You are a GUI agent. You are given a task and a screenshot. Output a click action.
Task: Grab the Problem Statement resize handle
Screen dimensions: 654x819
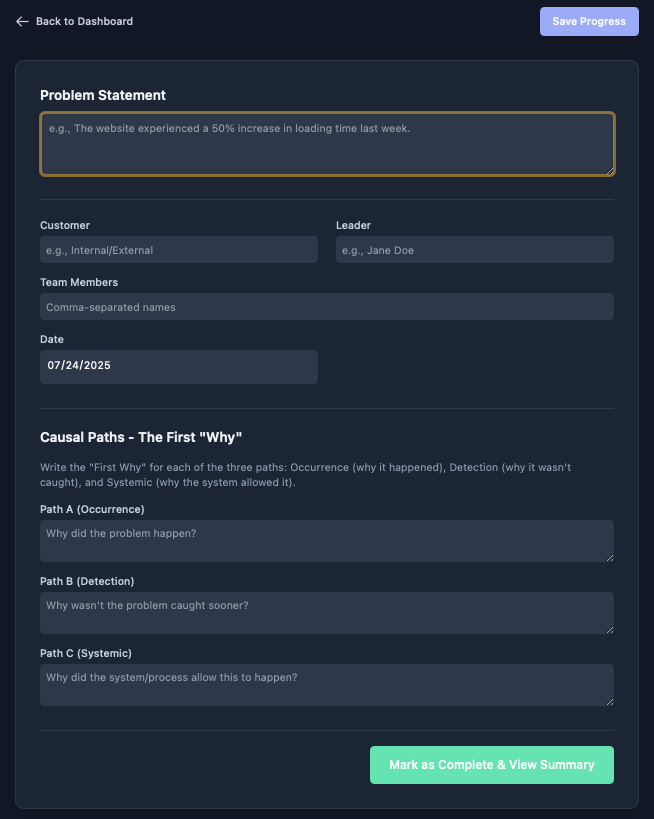(x=609, y=170)
